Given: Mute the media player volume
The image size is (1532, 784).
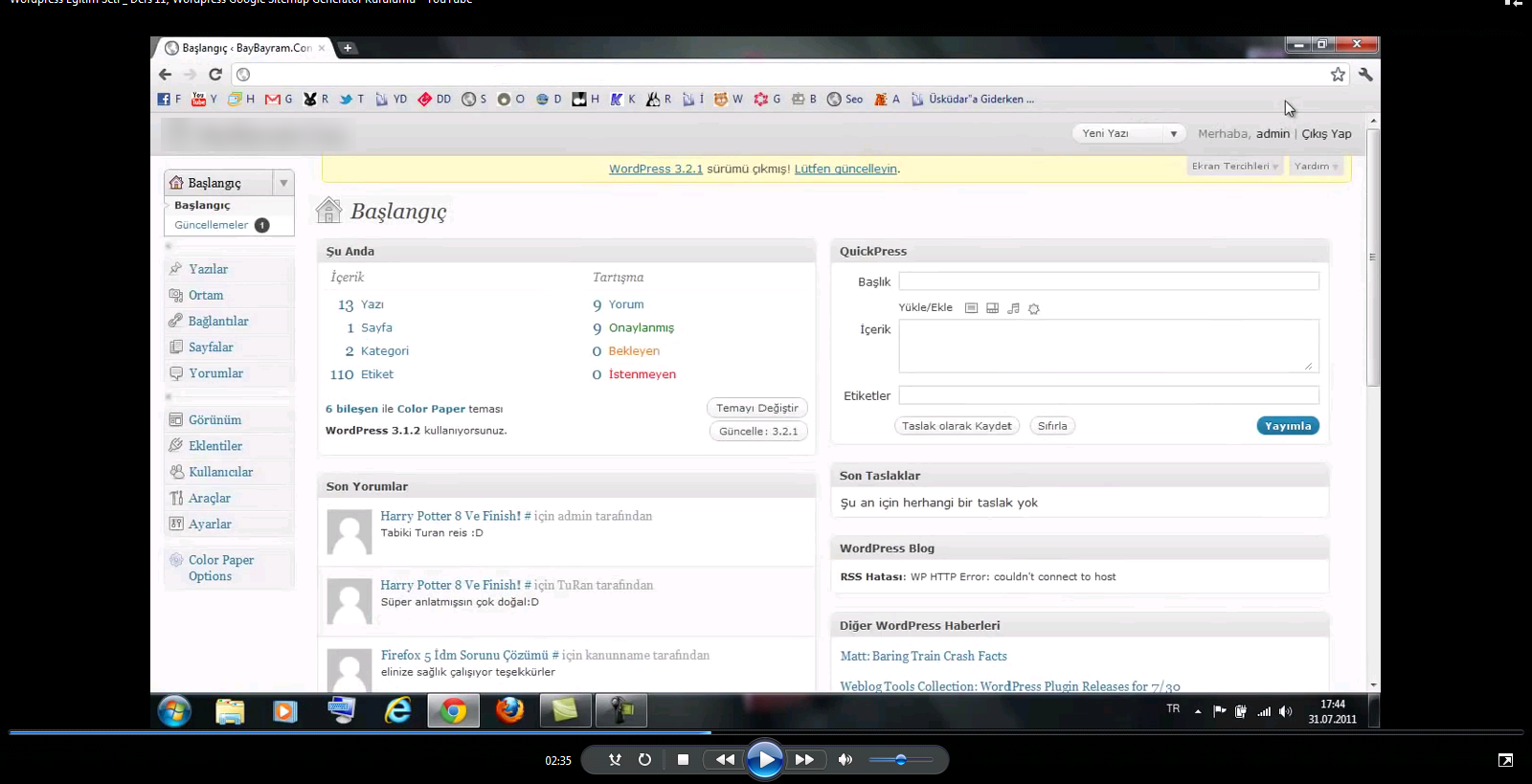Looking at the screenshot, I should pyautogui.click(x=845, y=759).
